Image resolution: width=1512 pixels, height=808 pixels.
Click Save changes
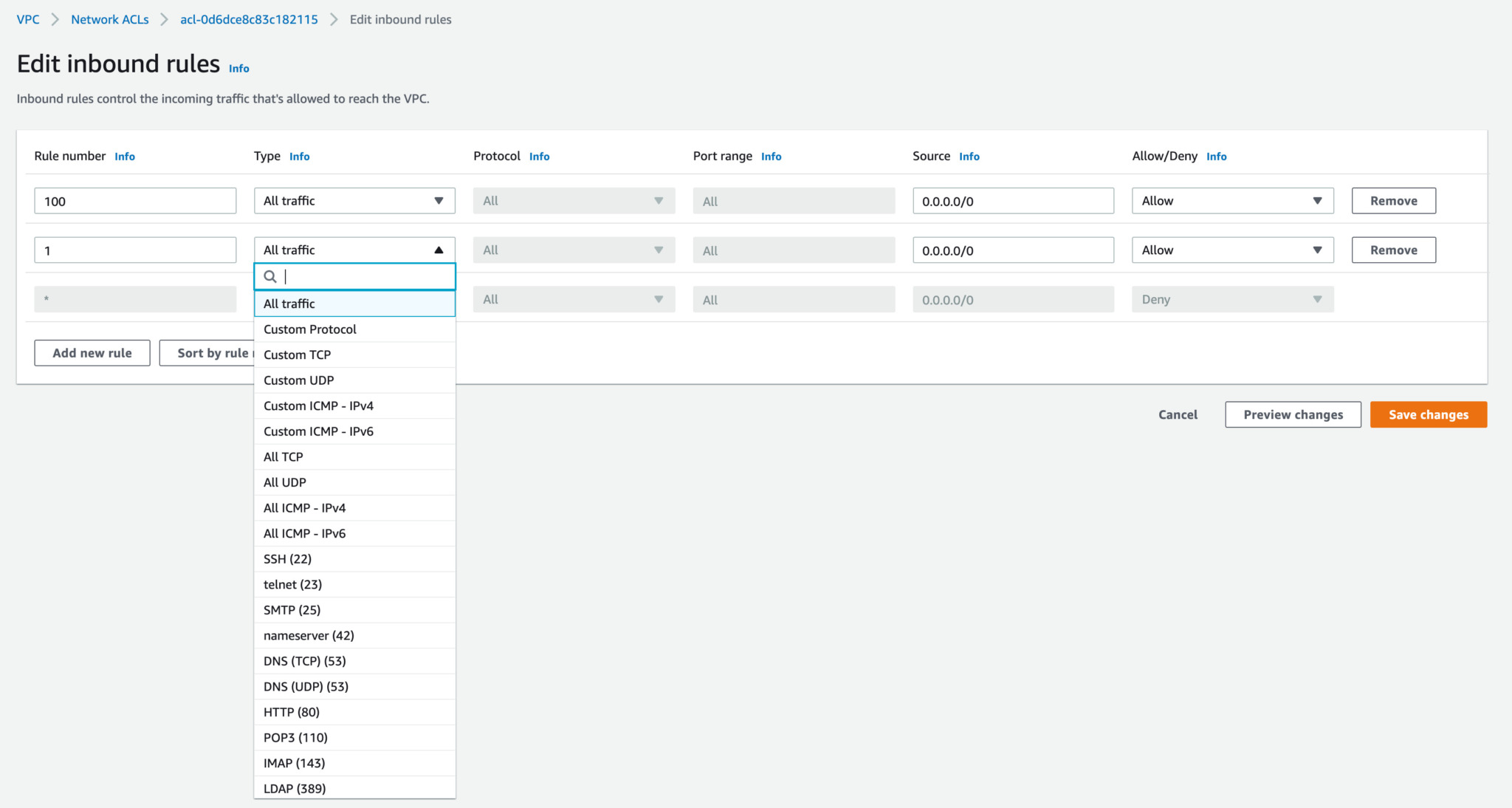pos(1428,414)
